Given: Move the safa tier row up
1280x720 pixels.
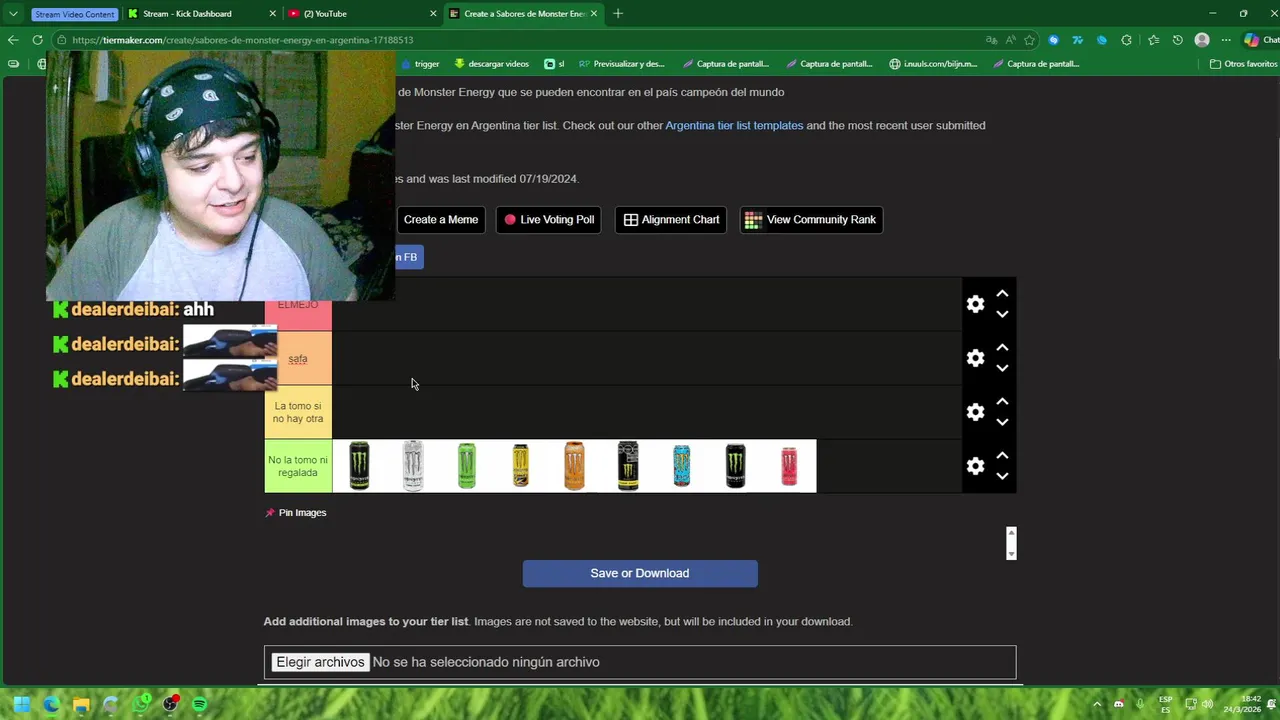Looking at the screenshot, I should 1002,348.
